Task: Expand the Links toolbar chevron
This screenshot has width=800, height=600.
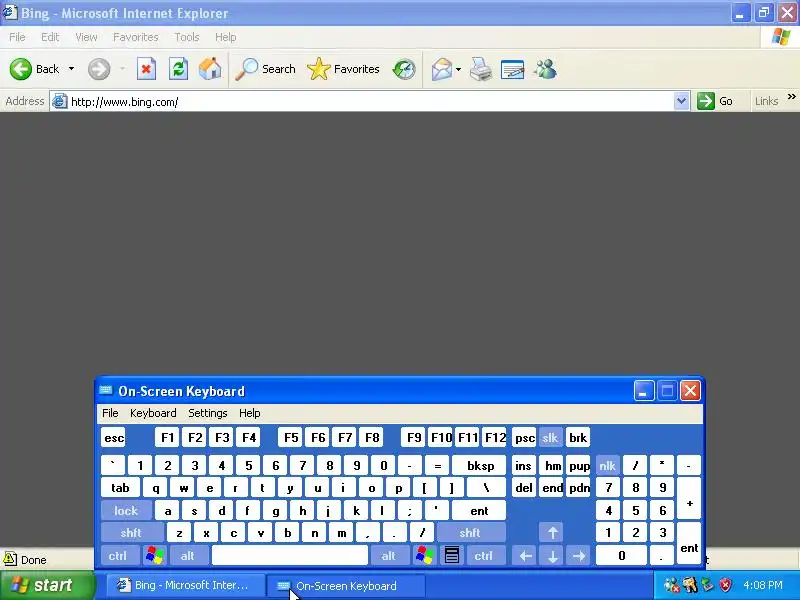Action: pyautogui.click(x=791, y=97)
